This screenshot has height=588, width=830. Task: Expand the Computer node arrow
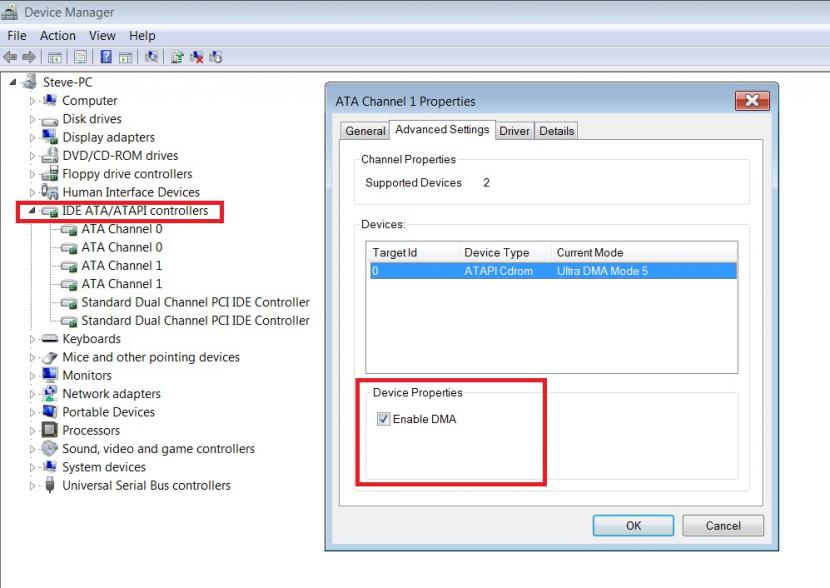pos(32,101)
